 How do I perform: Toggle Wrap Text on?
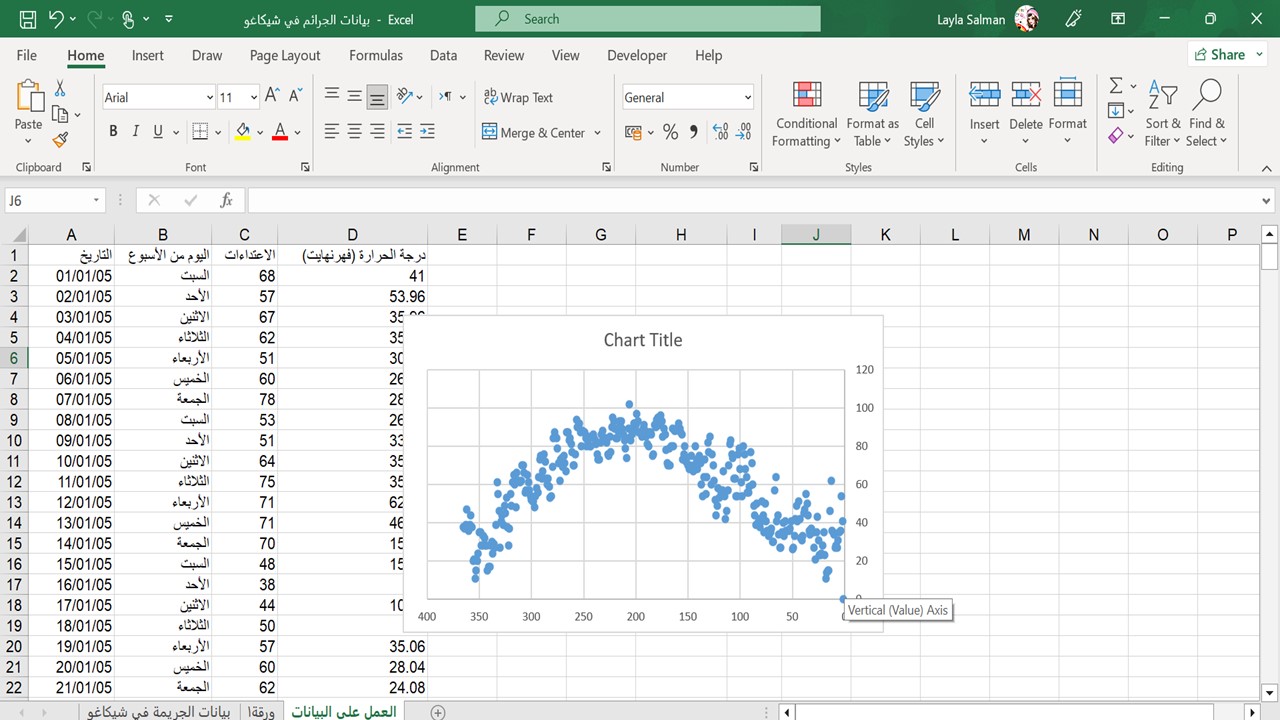(518, 97)
